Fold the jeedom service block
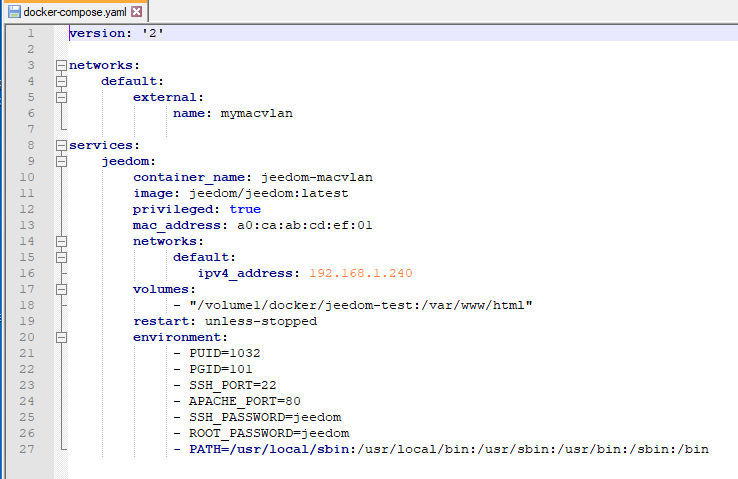Image resolution: width=738 pixels, height=479 pixels. 62,162
